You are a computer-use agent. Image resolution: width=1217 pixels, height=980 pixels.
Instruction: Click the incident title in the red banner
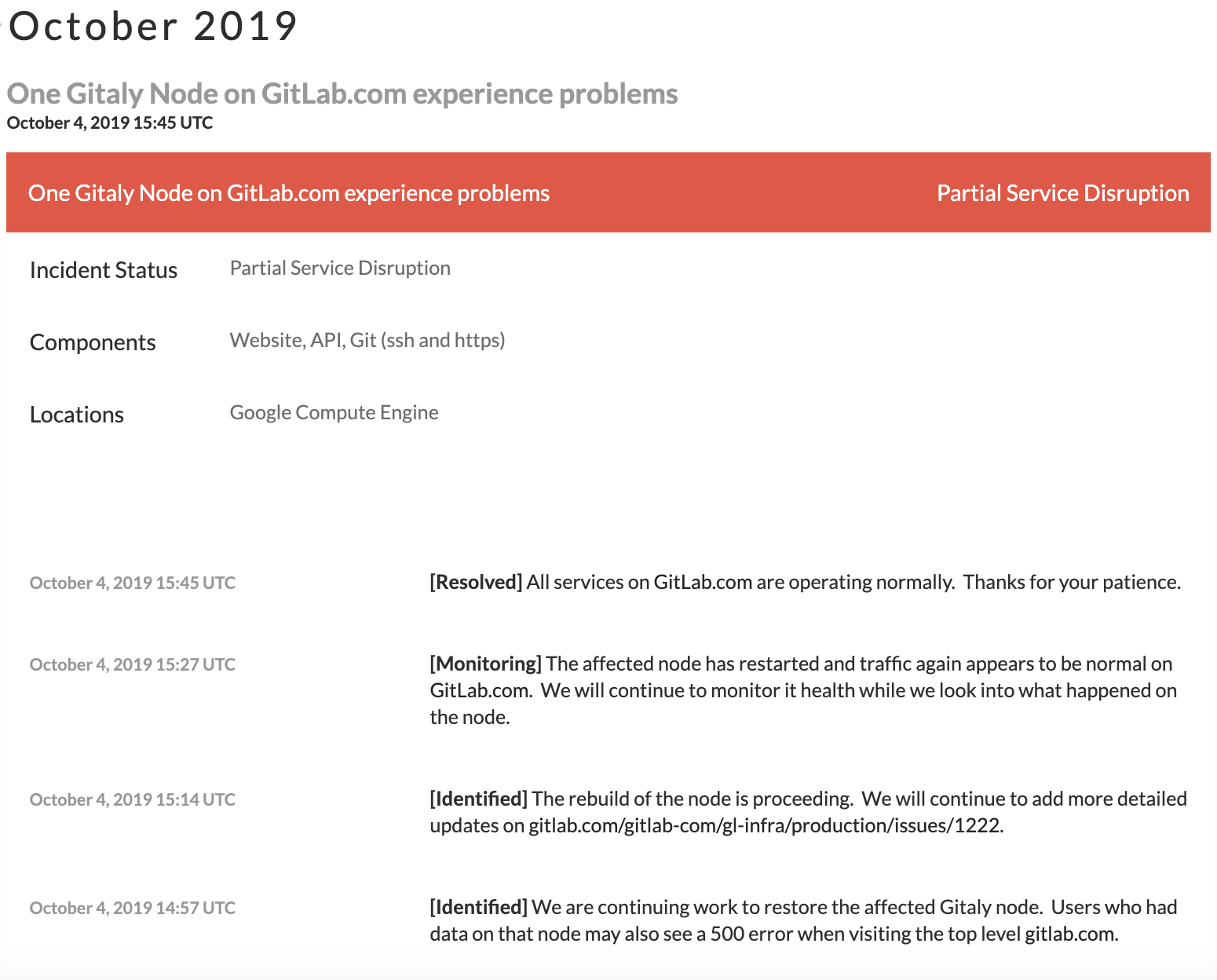tap(289, 193)
